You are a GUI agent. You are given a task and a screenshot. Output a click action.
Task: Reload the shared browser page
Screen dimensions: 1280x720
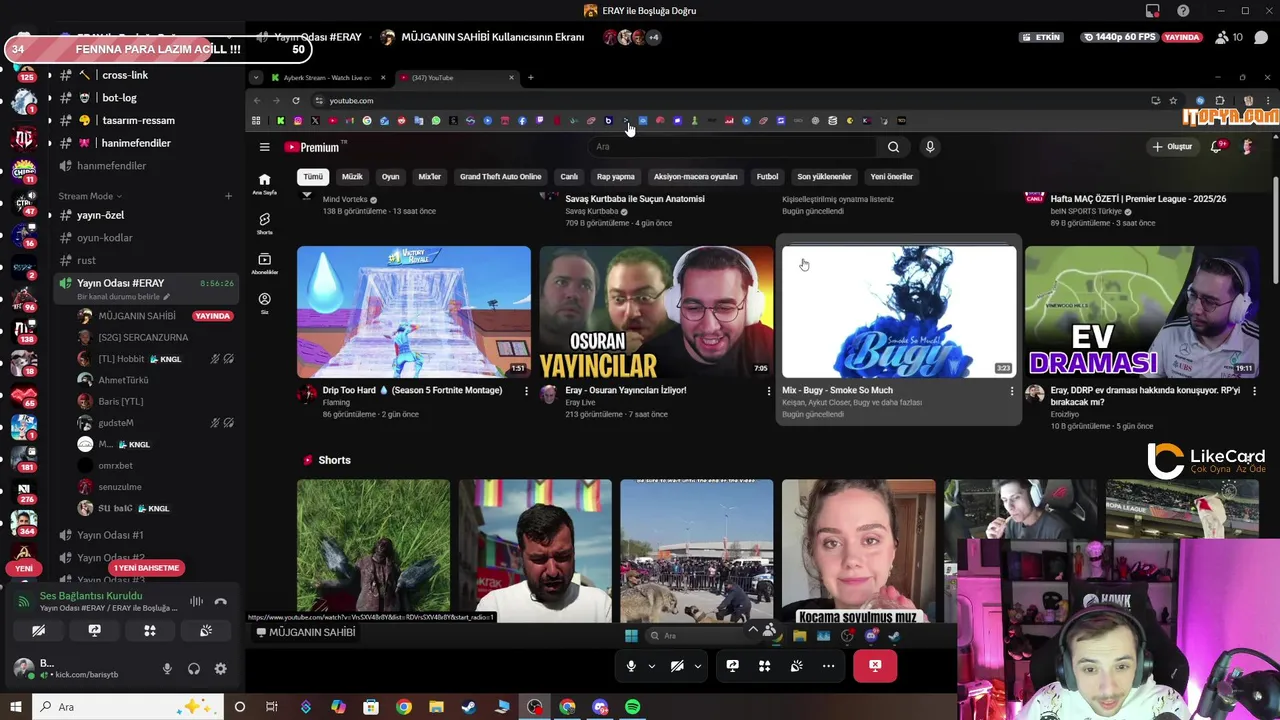pyautogui.click(x=296, y=100)
